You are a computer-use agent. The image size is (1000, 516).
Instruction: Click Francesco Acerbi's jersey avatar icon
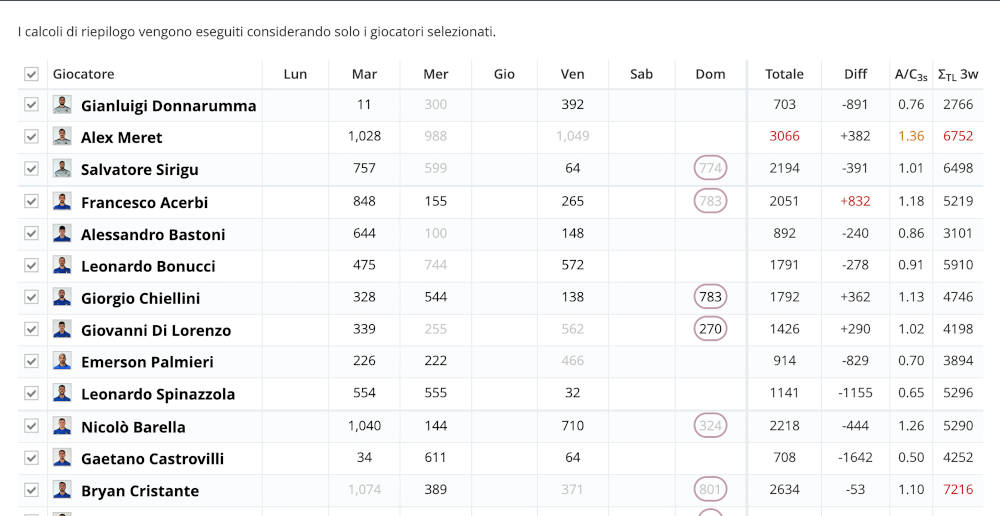coord(62,202)
